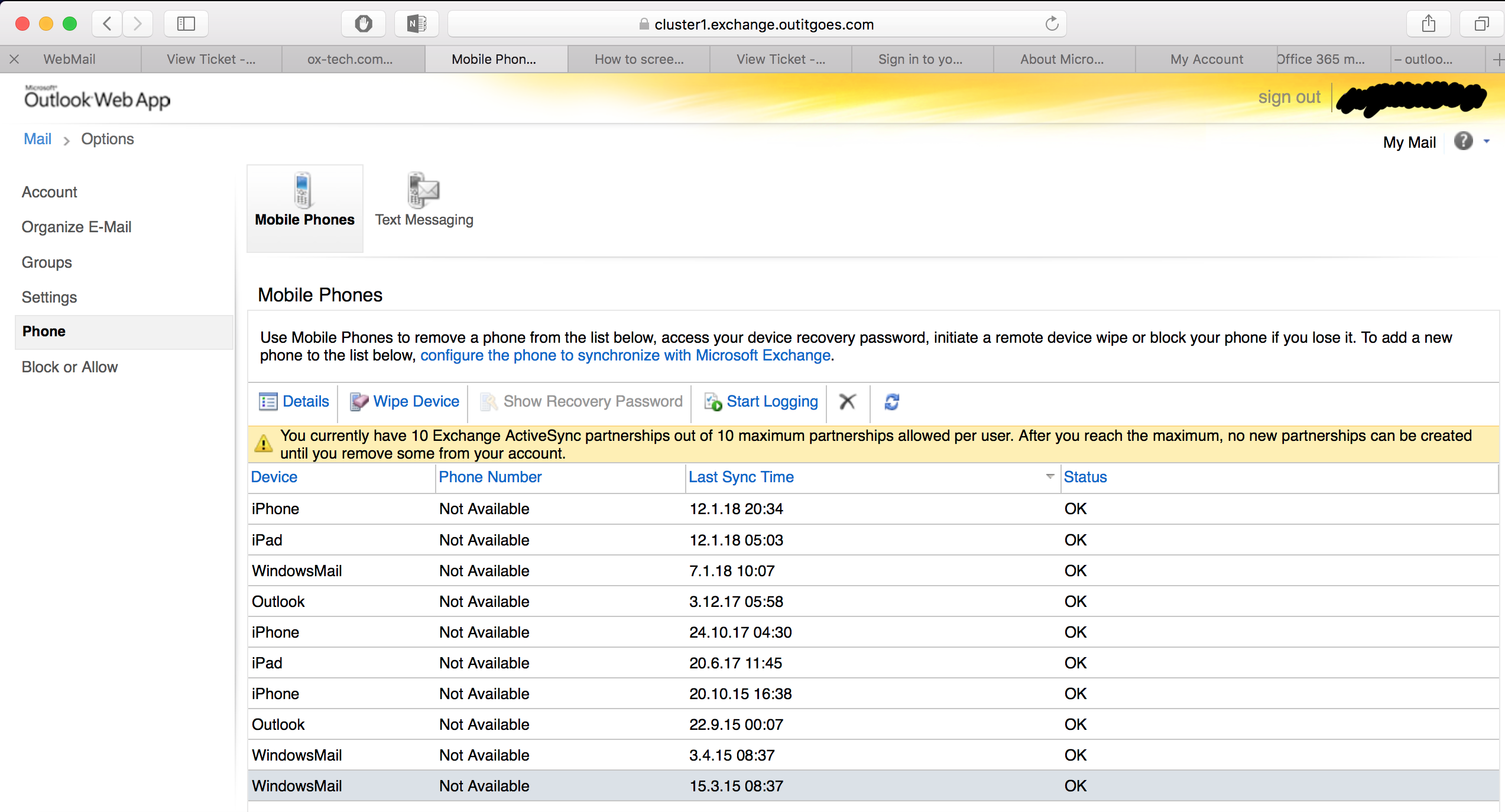The width and height of the screenshot is (1505, 812).
Task: Click the refresh list icon
Action: click(x=891, y=402)
